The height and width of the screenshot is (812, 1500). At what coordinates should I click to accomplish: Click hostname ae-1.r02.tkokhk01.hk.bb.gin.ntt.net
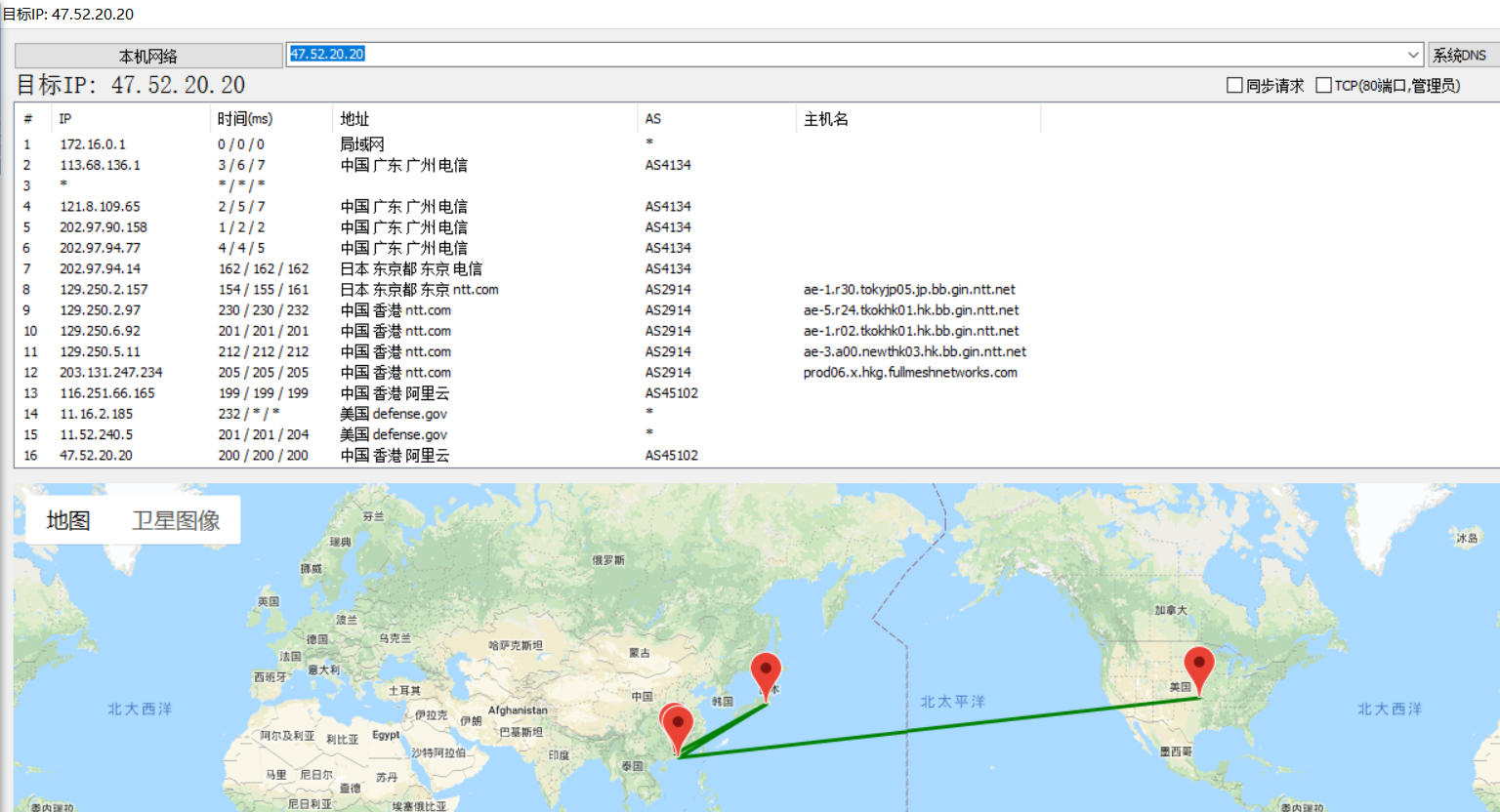click(x=911, y=331)
